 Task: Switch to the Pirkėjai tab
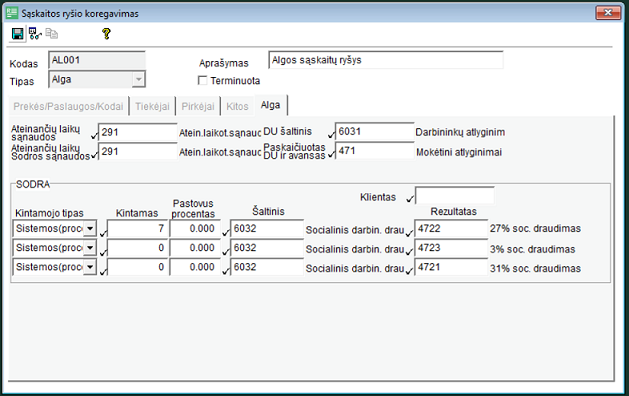click(198, 106)
